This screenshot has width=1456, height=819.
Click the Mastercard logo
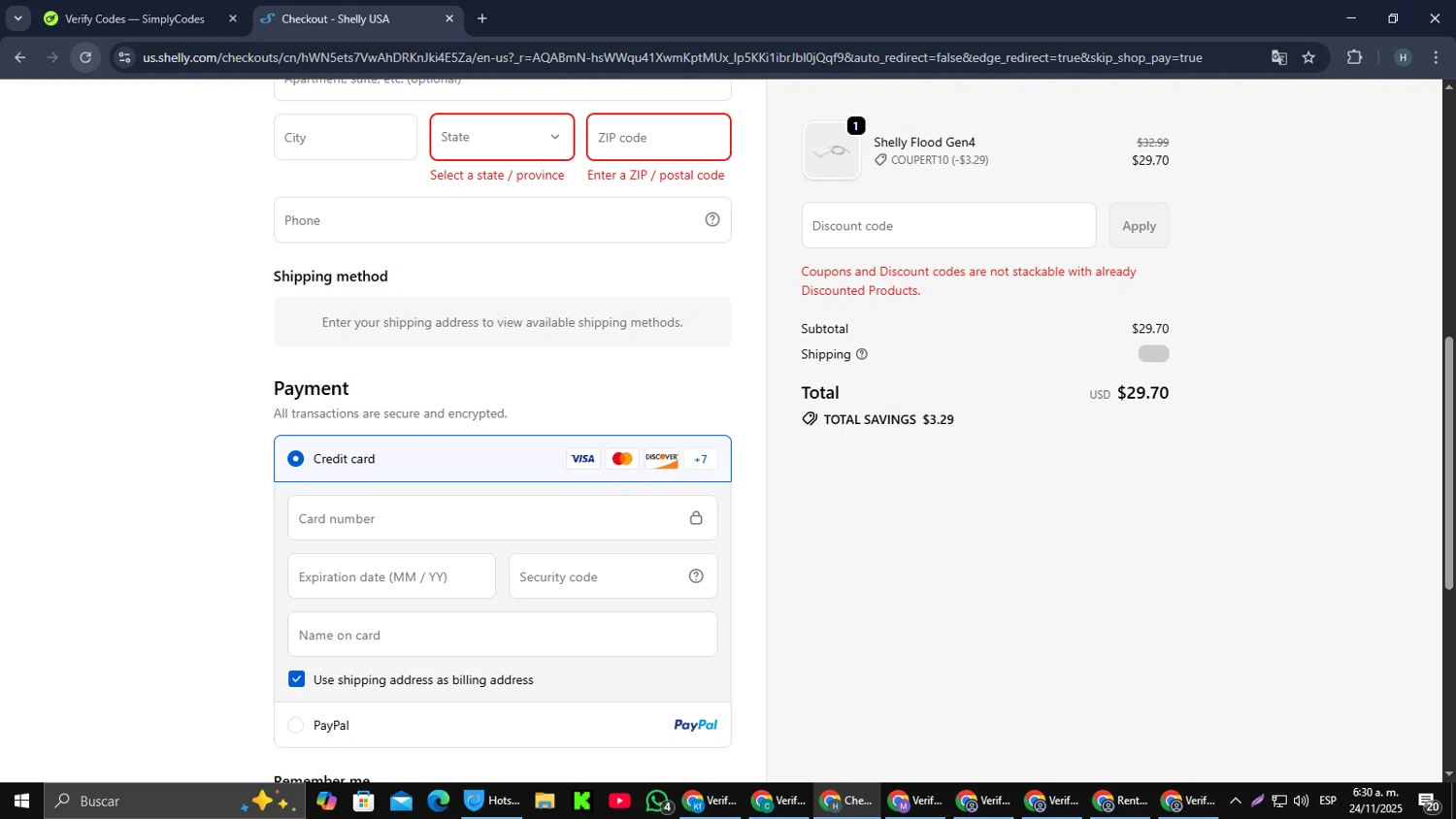click(622, 459)
